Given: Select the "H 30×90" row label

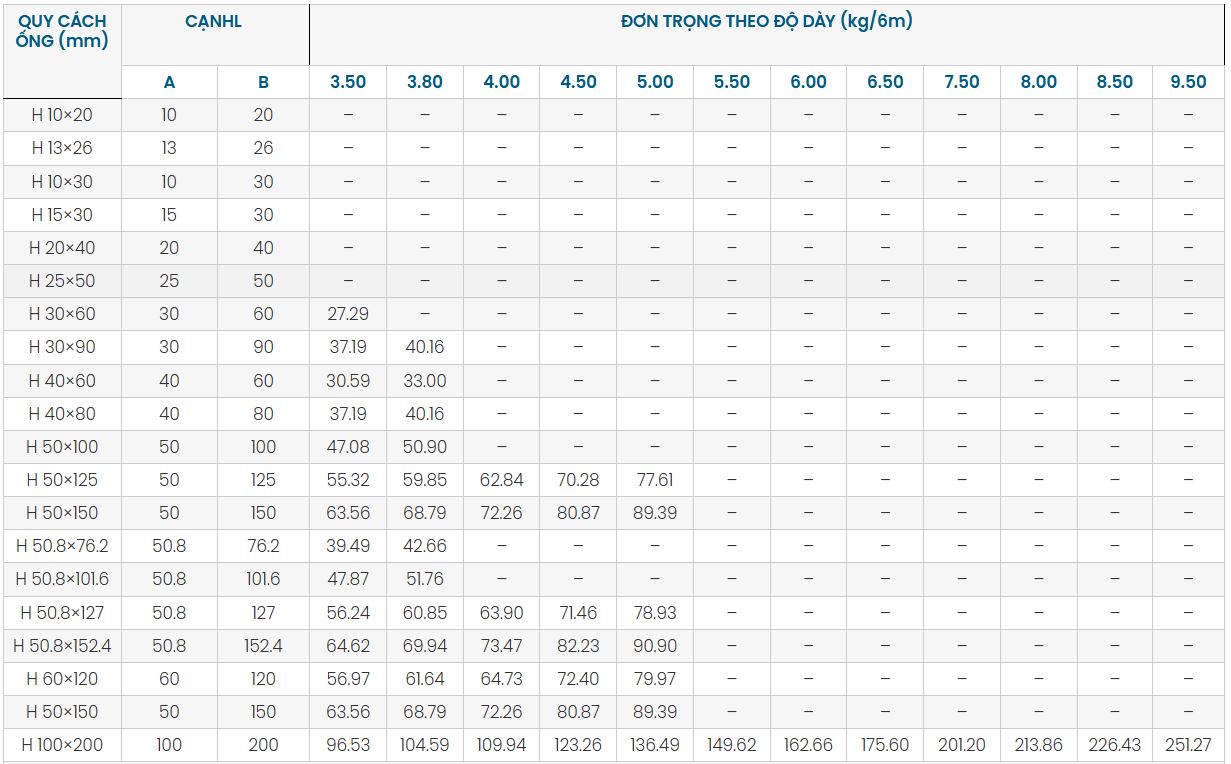Looking at the screenshot, I should coord(62,347).
